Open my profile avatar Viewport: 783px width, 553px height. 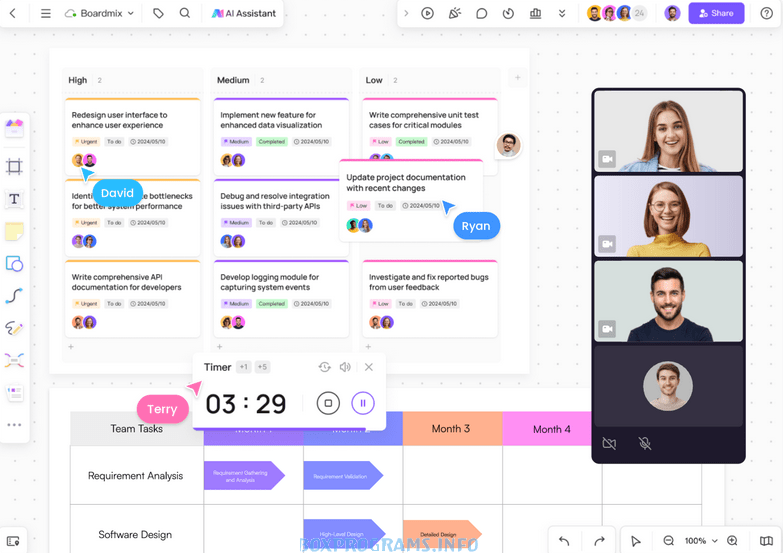(673, 13)
